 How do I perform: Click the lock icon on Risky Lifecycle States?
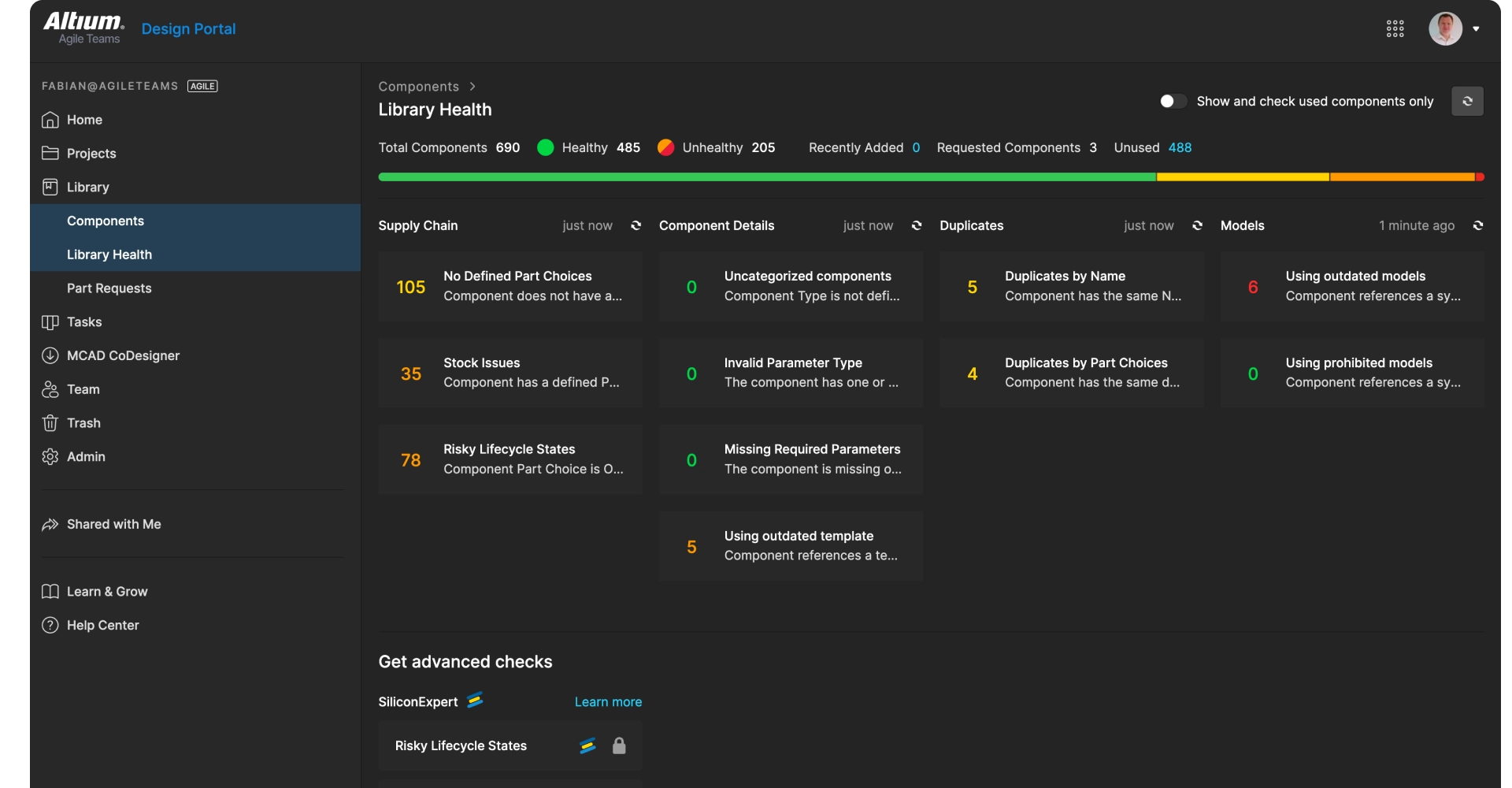click(619, 745)
